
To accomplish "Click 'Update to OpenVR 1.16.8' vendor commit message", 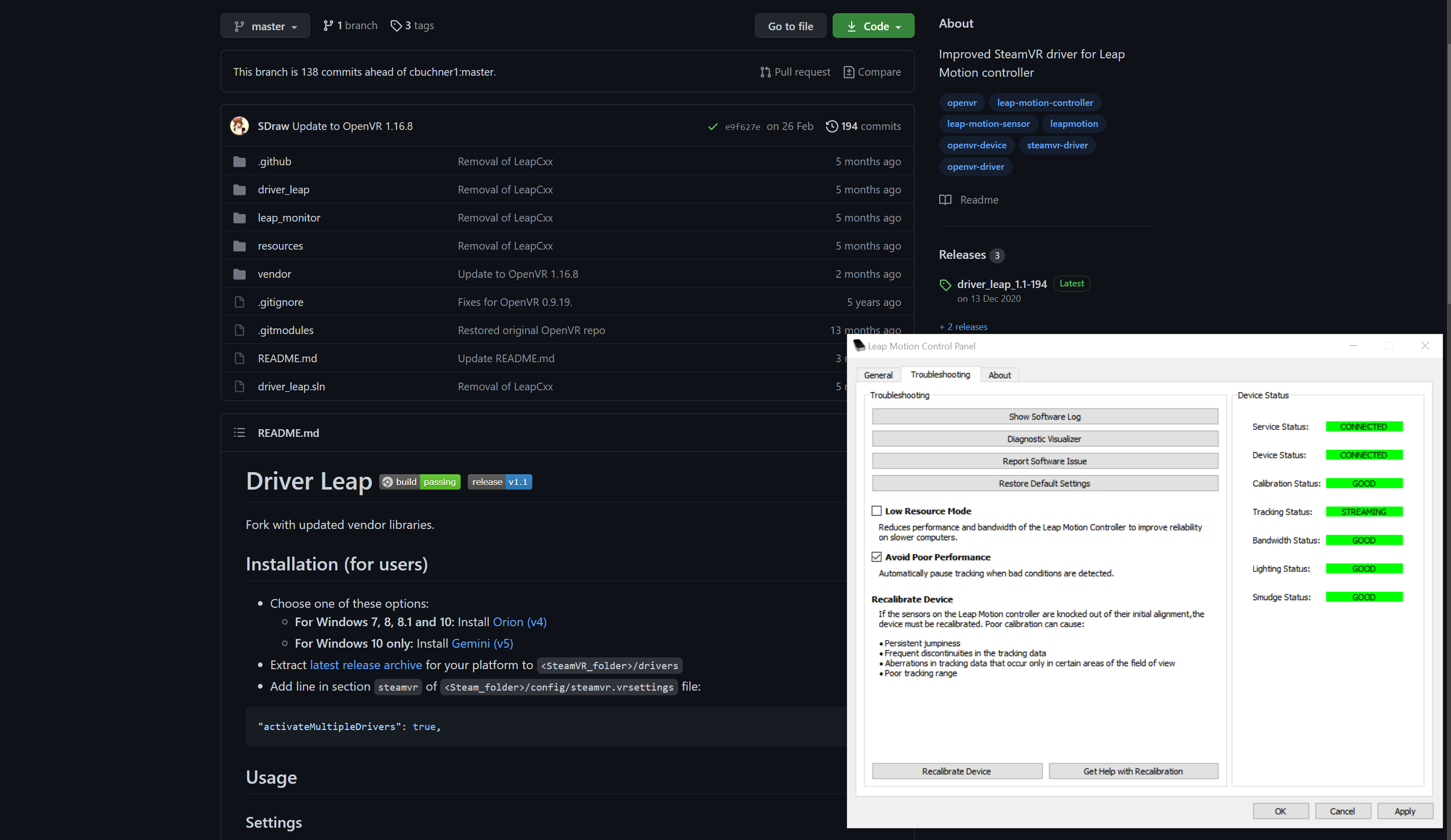I will [517, 274].
